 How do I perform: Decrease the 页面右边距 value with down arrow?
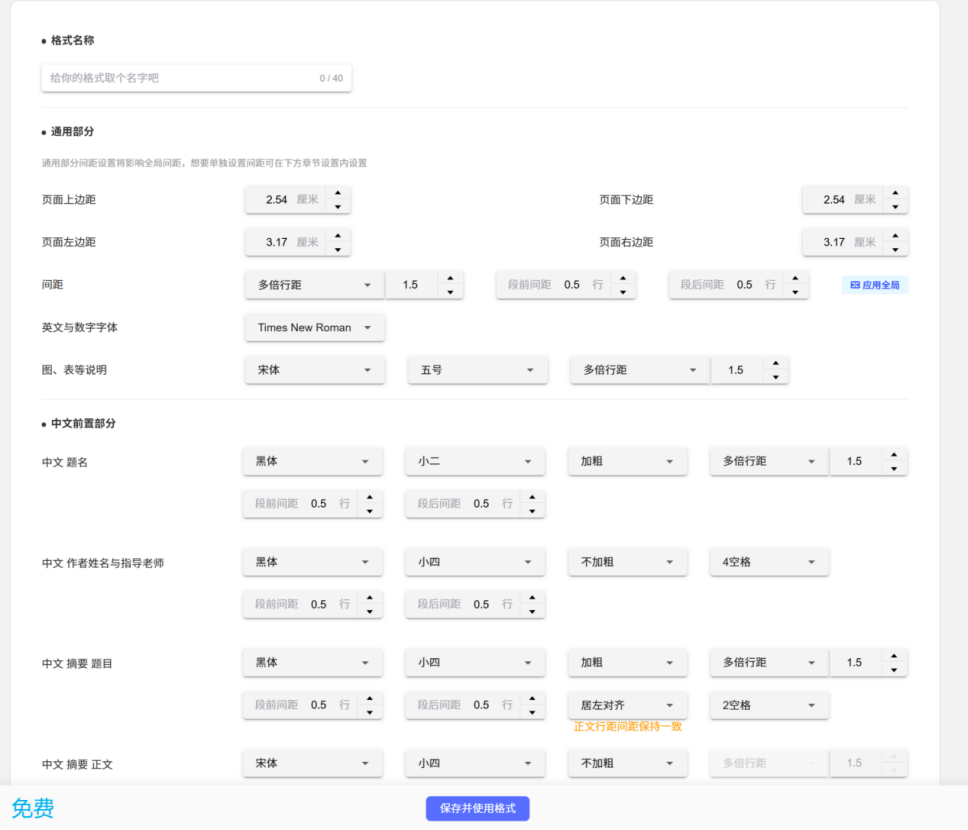coord(895,249)
